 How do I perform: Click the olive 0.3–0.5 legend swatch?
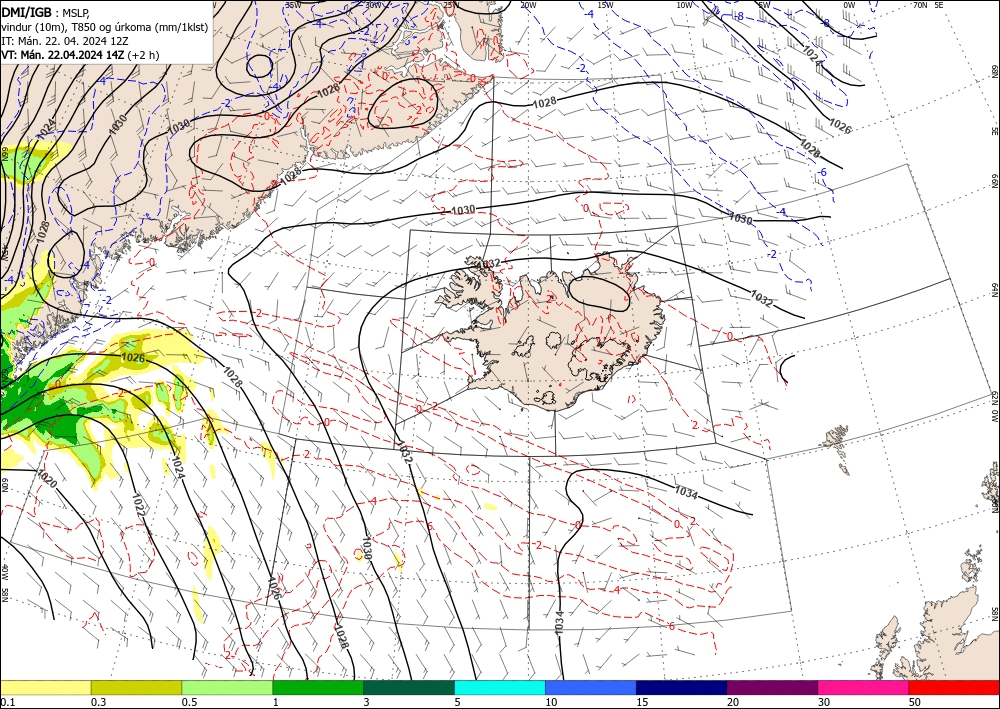pyautogui.click(x=136, y=687)
